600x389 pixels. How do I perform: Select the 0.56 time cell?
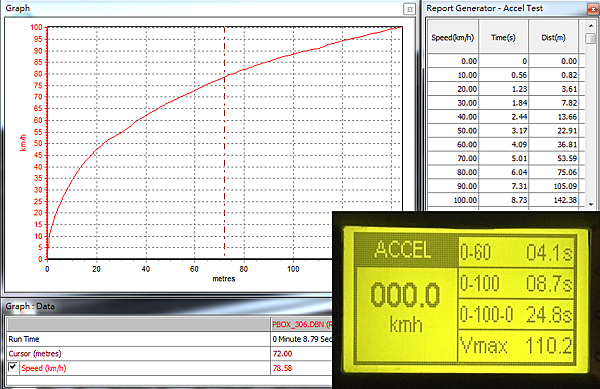pos(503,75)
